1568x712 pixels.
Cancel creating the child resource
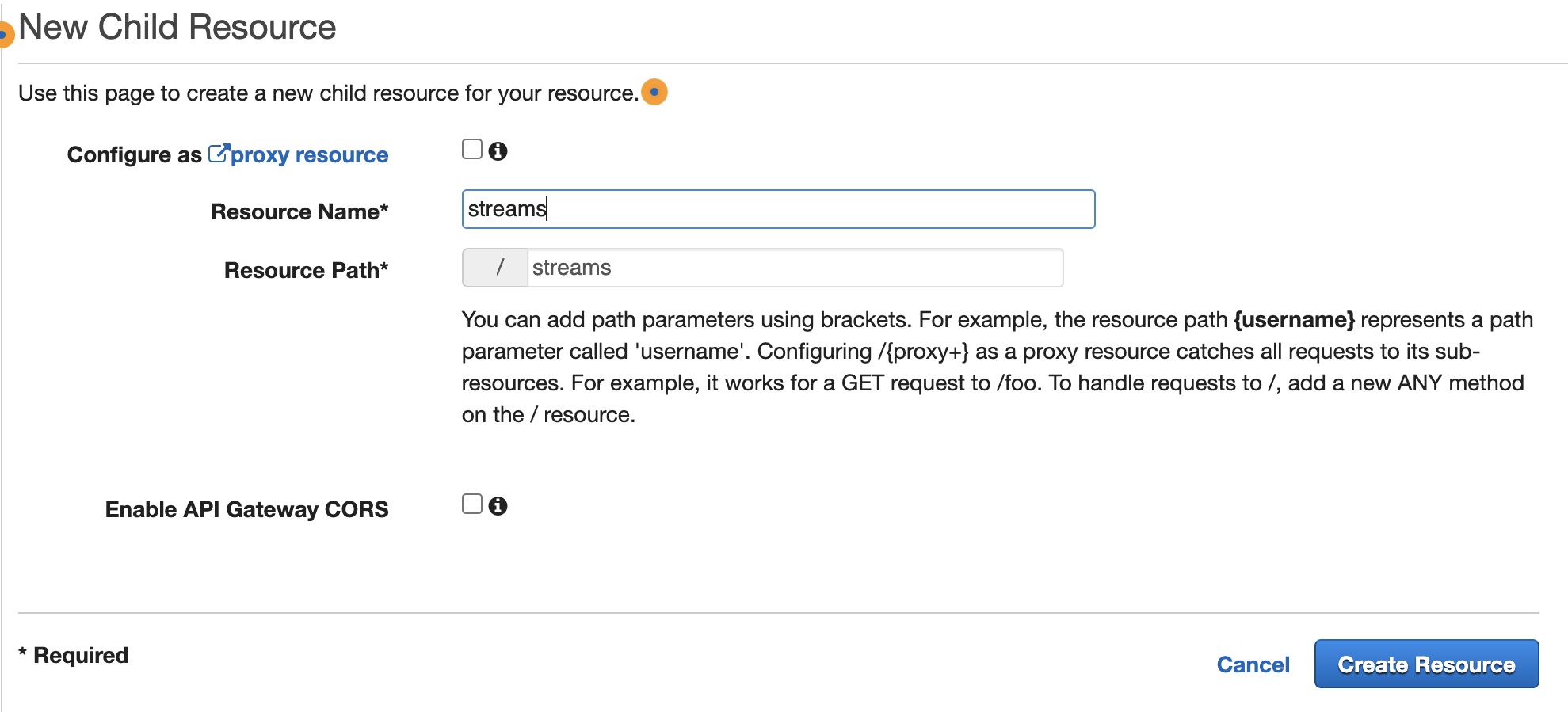[1253, 664]
